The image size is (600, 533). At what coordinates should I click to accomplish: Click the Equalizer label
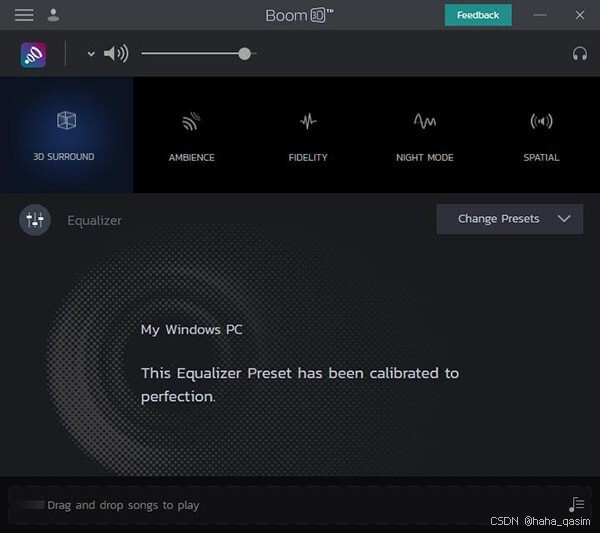coord(95,220)
